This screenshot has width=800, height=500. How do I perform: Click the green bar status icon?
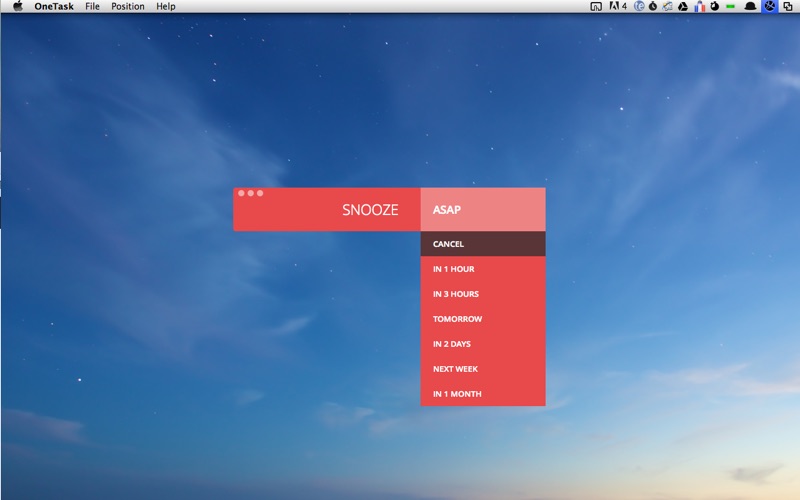click(x=731, y=6)
